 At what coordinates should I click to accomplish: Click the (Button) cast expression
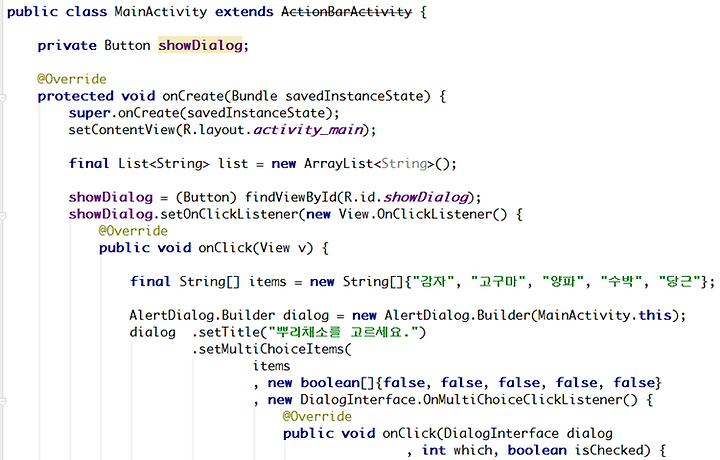pyautogui.click(x=206, y=197)
